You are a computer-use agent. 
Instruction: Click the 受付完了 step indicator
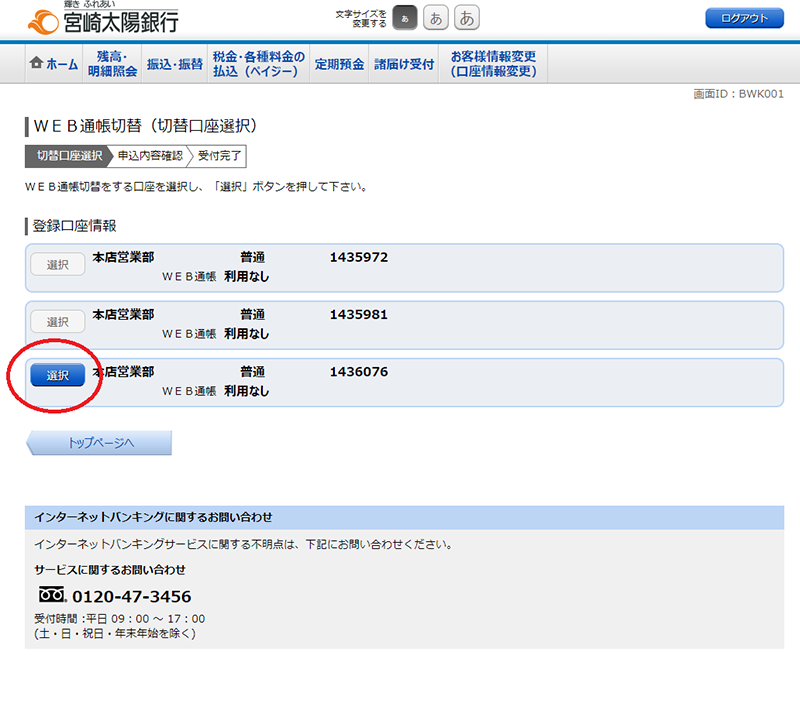[x=218, y=156]
